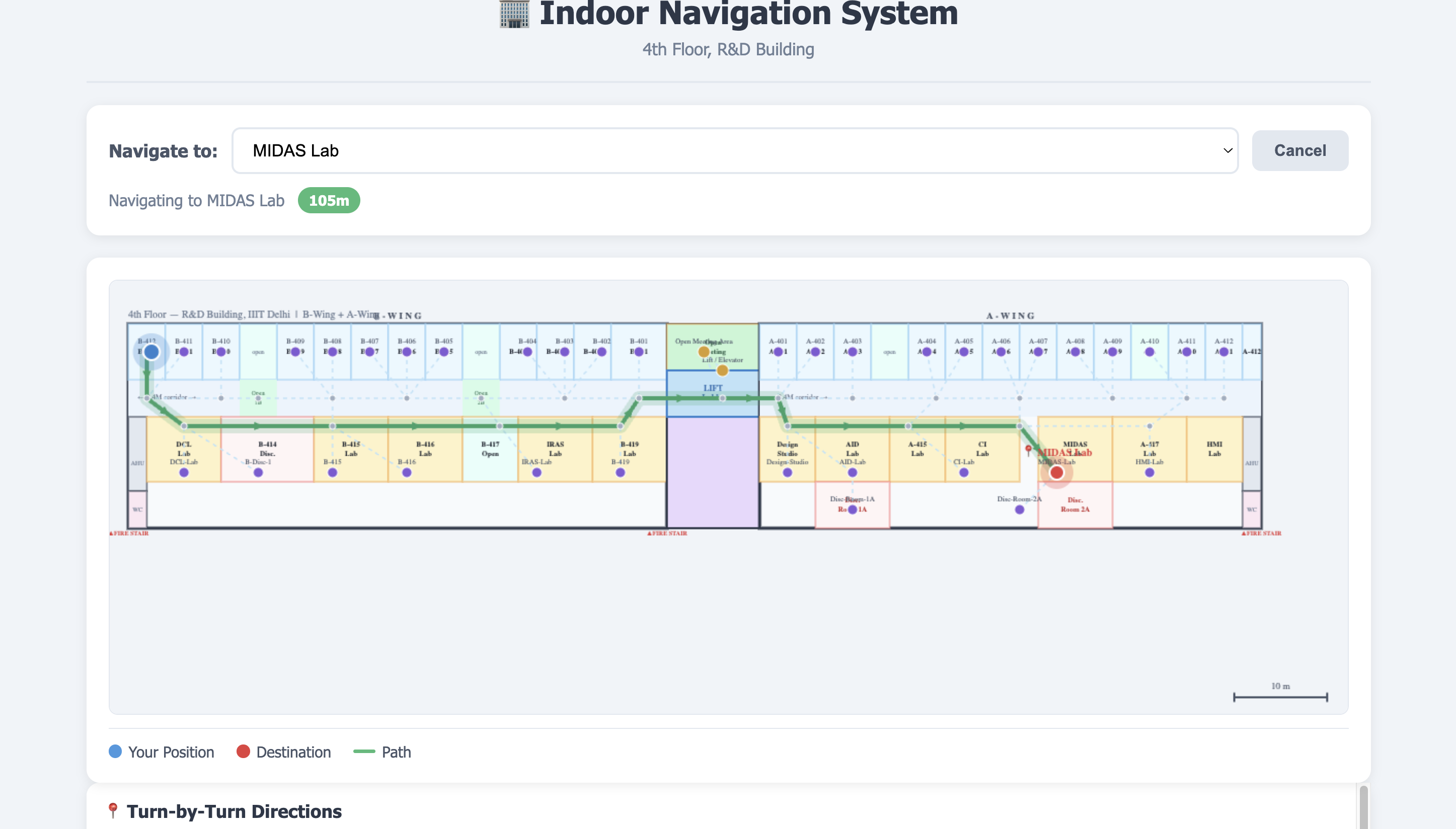
Task: Click the B-419 lab purple node
Action: click(x=621, y=472)
